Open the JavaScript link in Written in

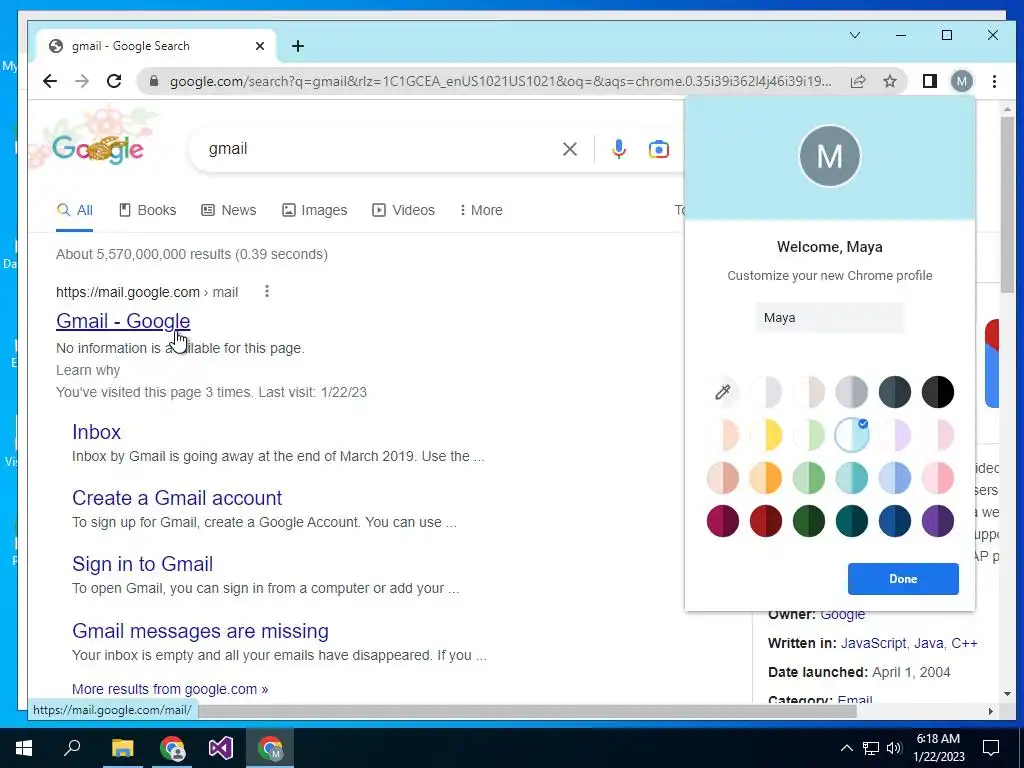[873, 643]
